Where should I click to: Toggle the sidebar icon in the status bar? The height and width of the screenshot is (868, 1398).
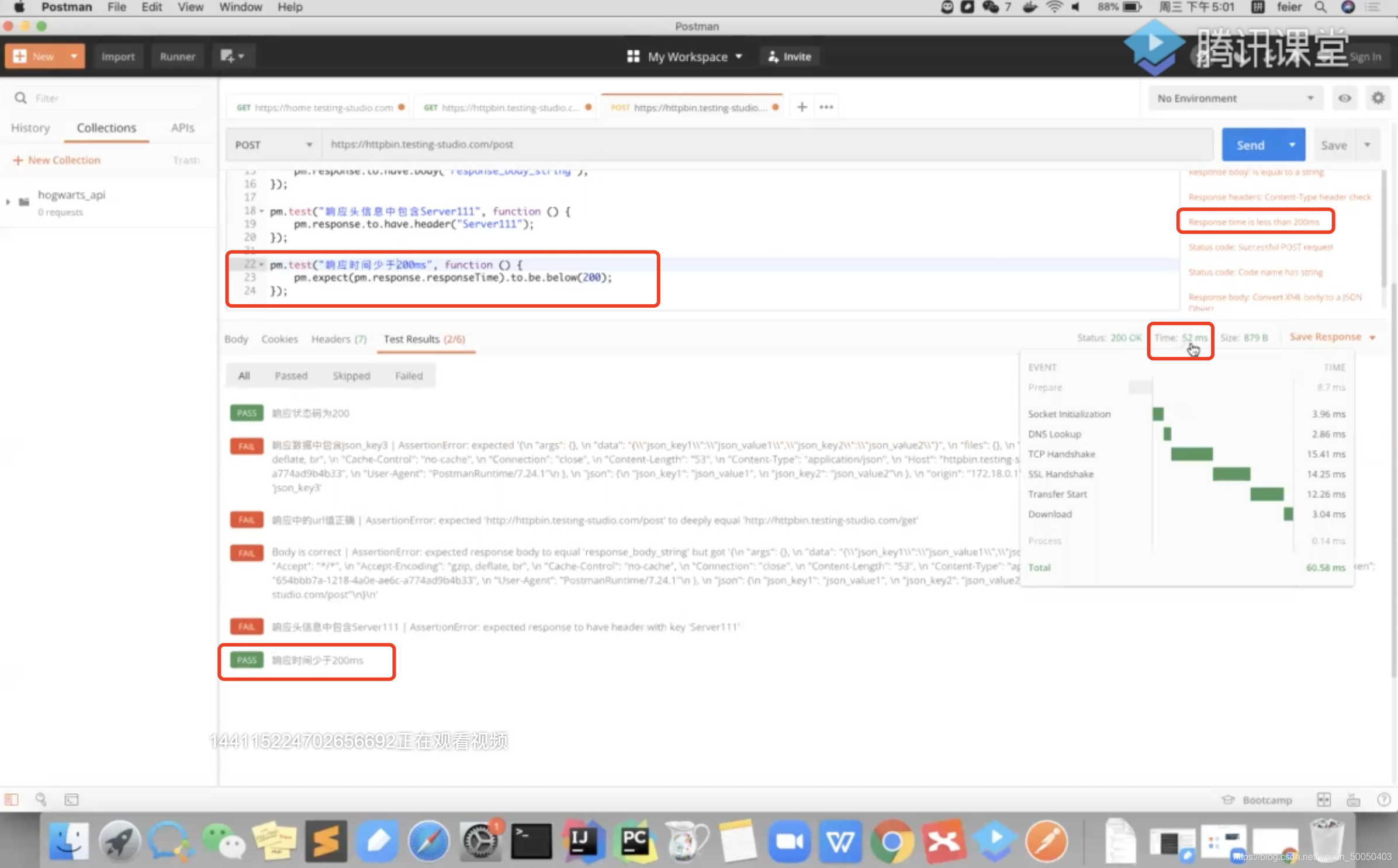tap(12, 799)
